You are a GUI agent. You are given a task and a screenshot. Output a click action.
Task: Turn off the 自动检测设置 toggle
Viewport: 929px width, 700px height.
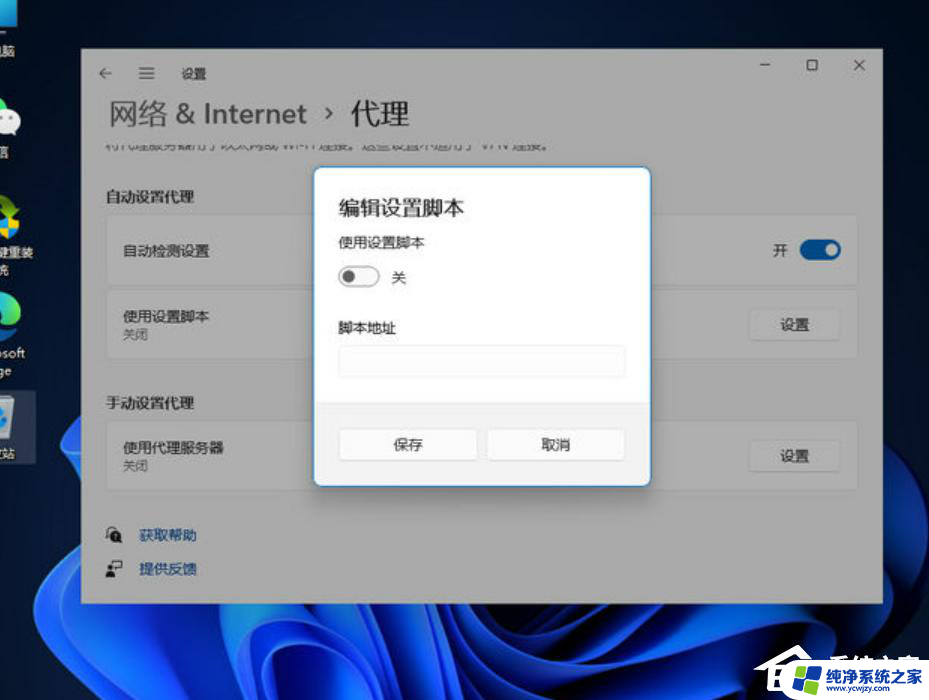[819, 250]
